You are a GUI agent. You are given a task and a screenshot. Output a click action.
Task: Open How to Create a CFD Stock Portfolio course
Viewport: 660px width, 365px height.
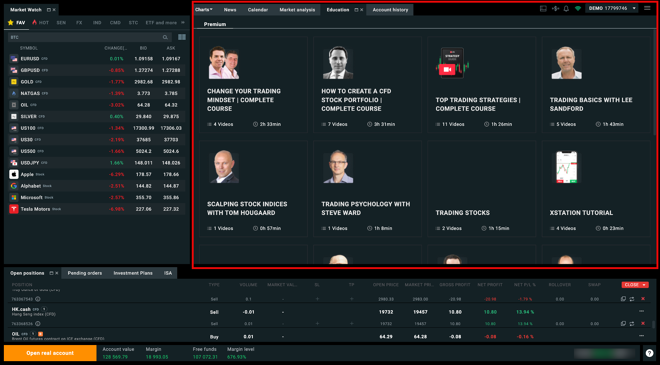coord(367,85)
